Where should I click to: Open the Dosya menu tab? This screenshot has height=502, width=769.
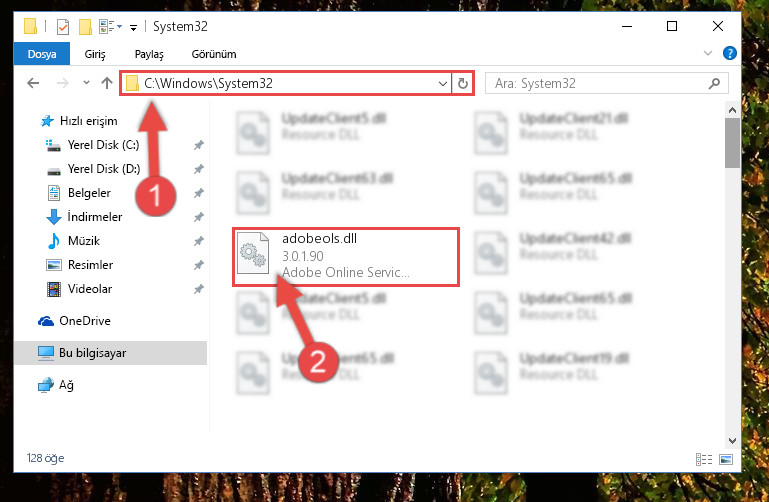pyautogui.click(x=42, y=54)
